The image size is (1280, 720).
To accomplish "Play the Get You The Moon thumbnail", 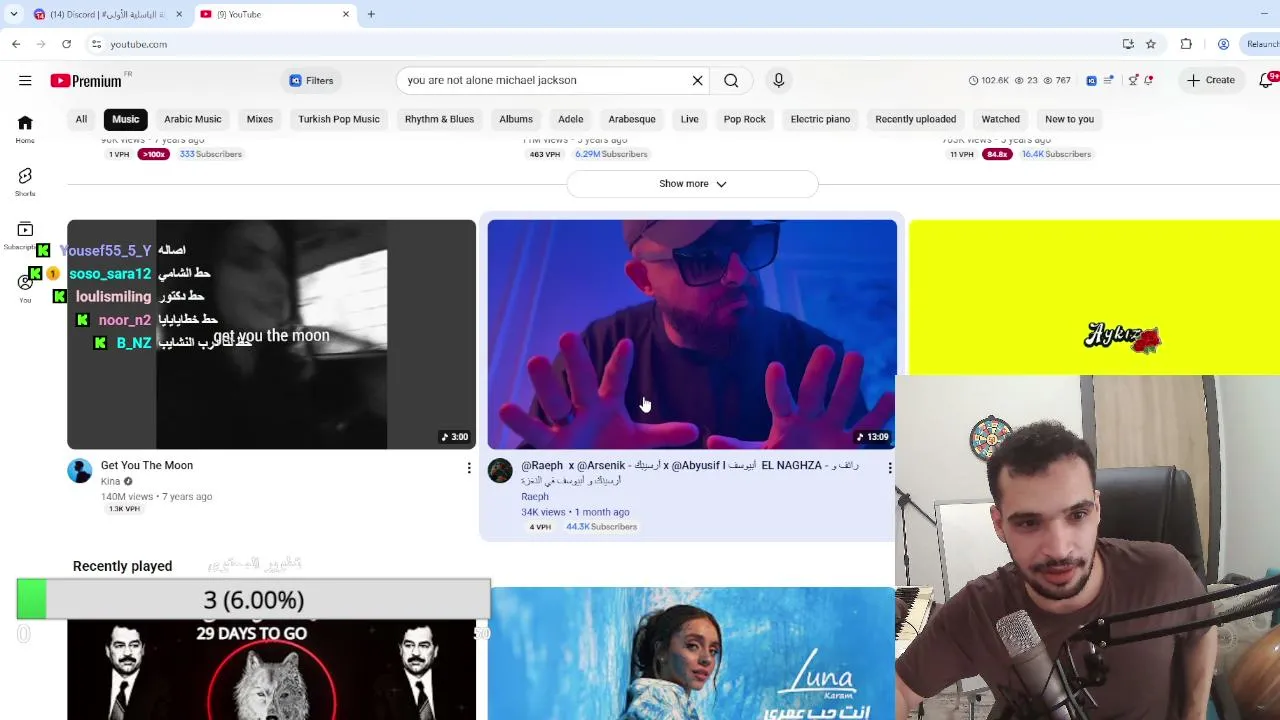I will pyautogui.click(x=272, y=335).
